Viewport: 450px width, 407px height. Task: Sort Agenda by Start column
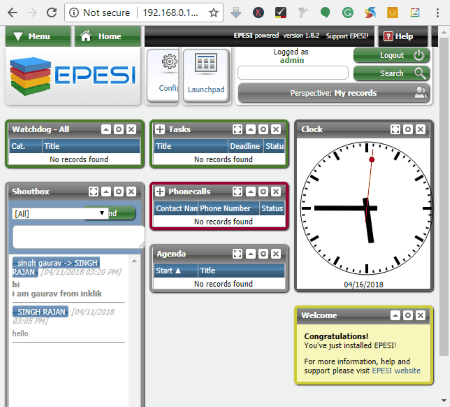pyautogui.click(x=176, y=271)
